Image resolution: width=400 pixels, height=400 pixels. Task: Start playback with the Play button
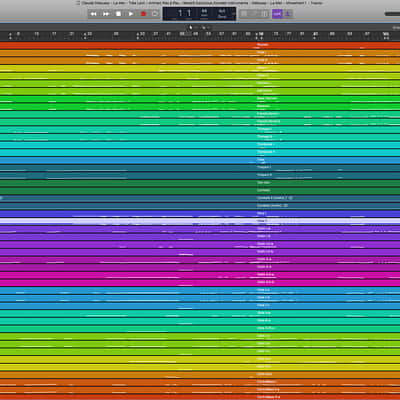131,14
